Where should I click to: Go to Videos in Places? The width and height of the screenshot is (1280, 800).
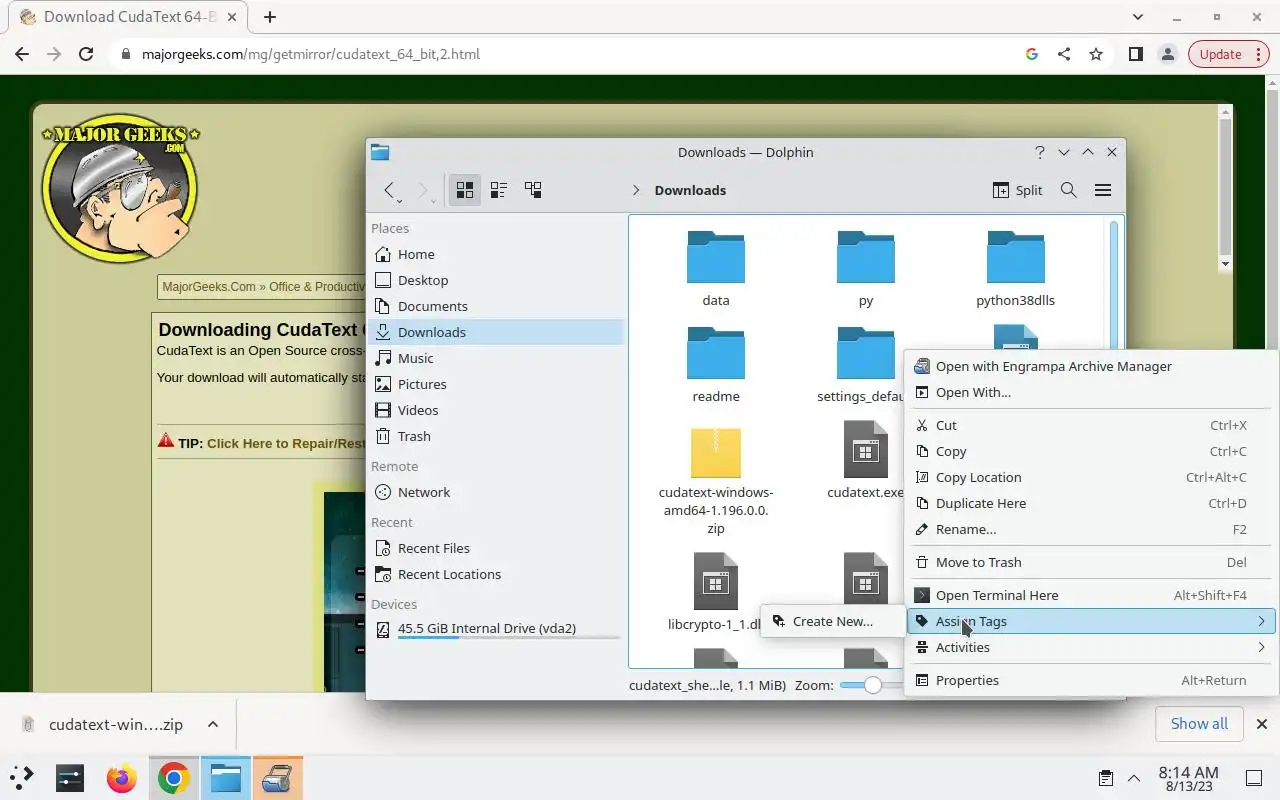(496, 410)
